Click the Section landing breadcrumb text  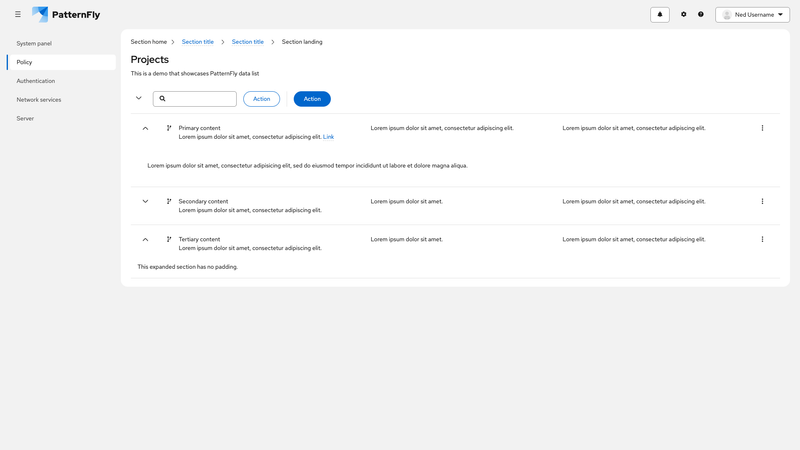tap(302, 42)
